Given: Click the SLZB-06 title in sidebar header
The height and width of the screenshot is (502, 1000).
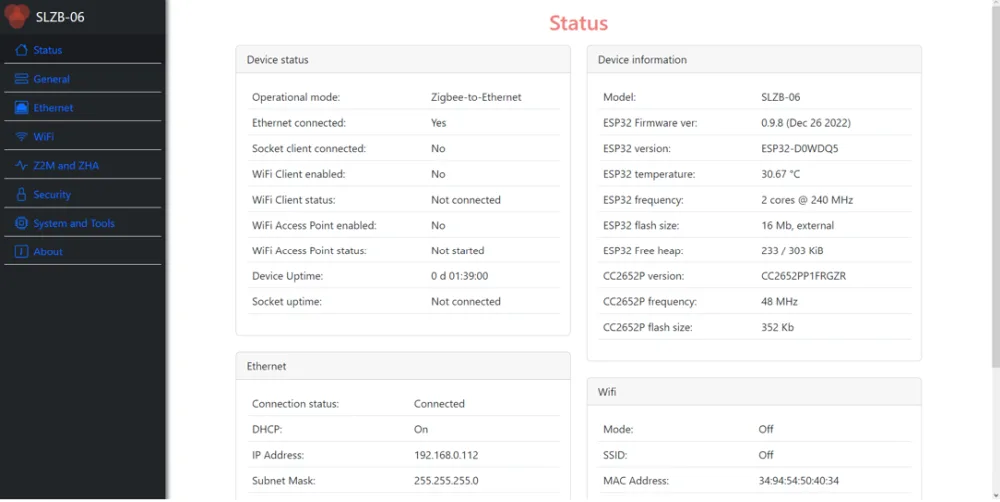Looking at the screenshot, I should click(60, 16).
